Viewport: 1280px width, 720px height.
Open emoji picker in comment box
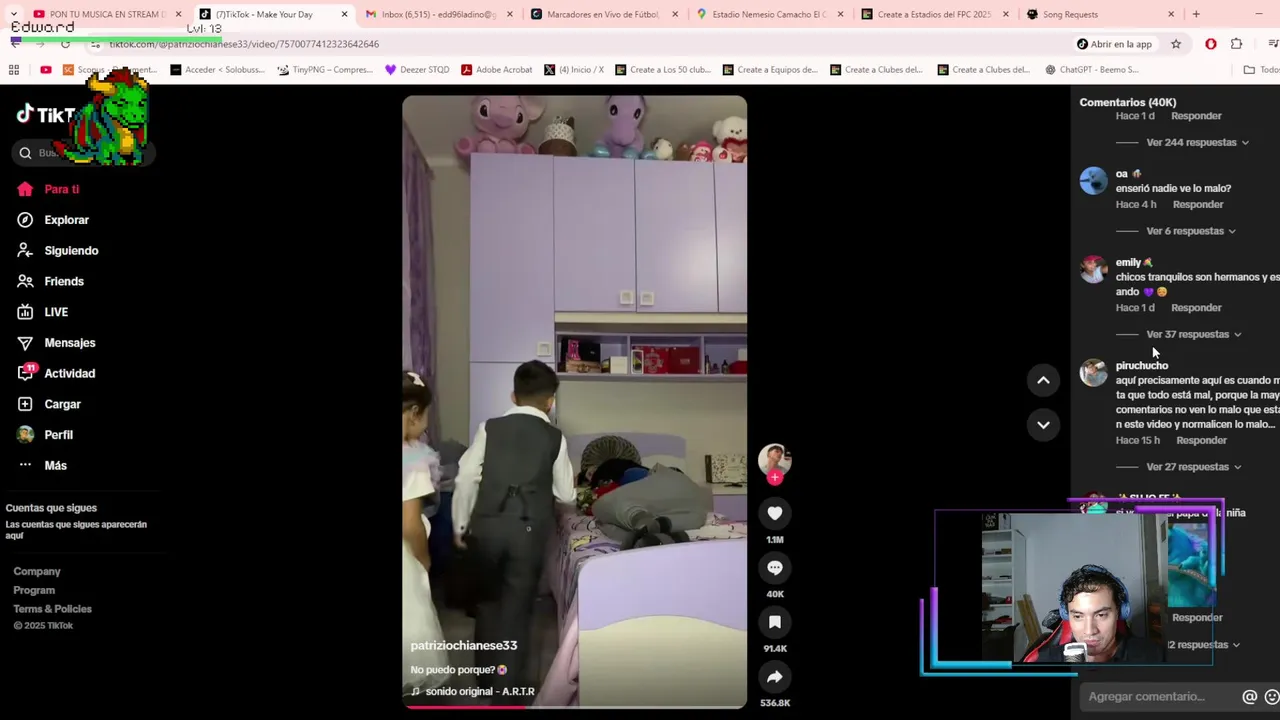[1272, 697]
